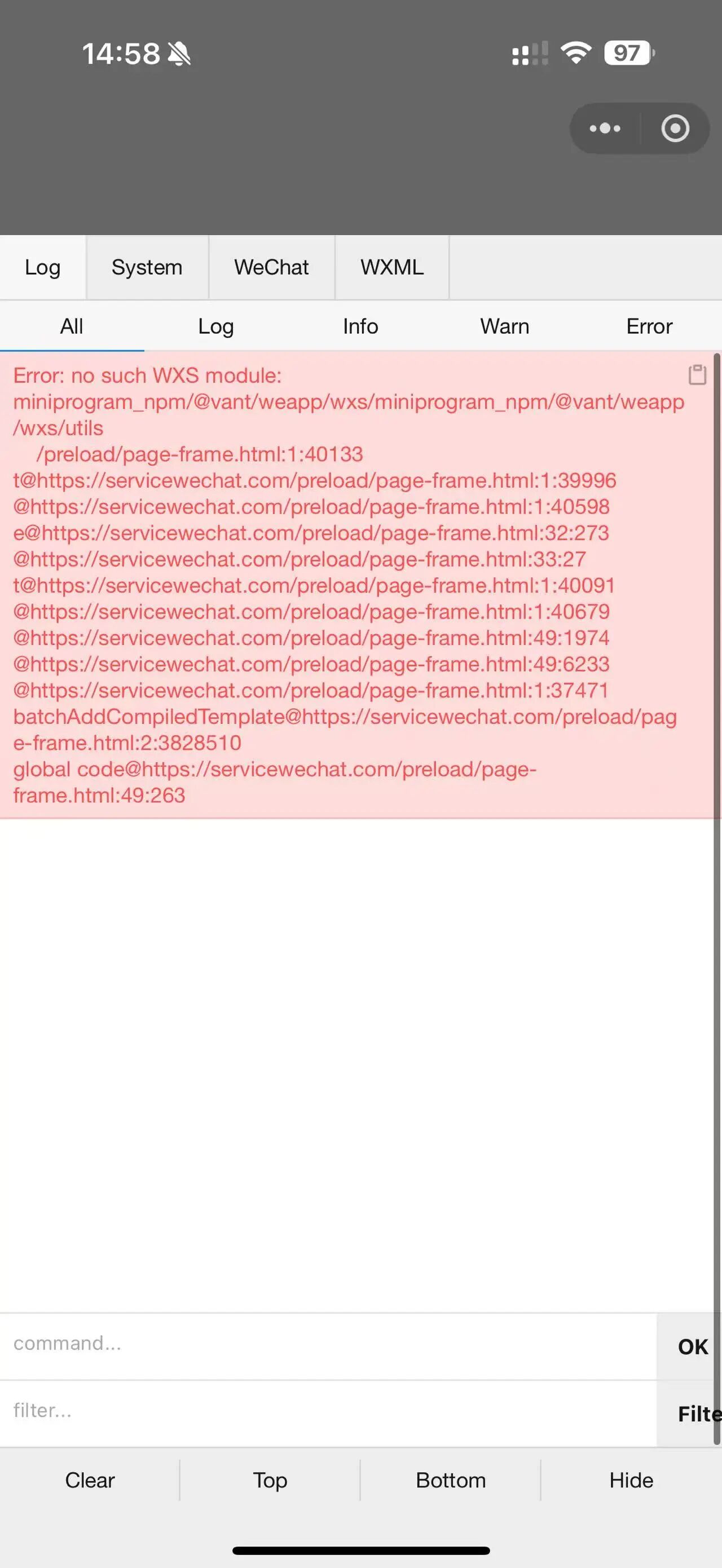Image resolution: width=722 pixels, height=1568 pixels.
Task: Open the WeChat tab
Action: click(x=271, y=267)
